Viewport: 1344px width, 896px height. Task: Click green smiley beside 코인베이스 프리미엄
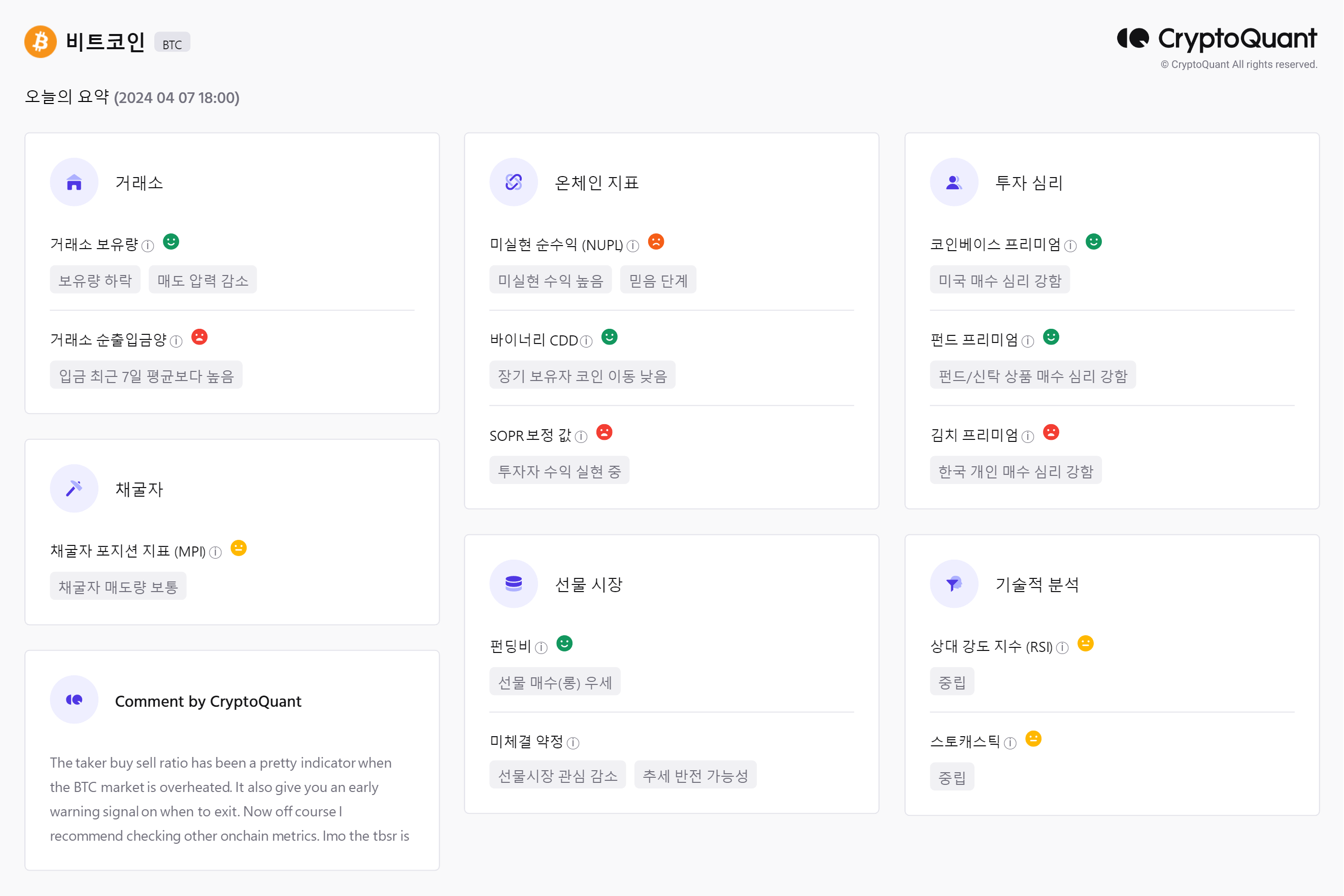click(x=1094, y=242)
